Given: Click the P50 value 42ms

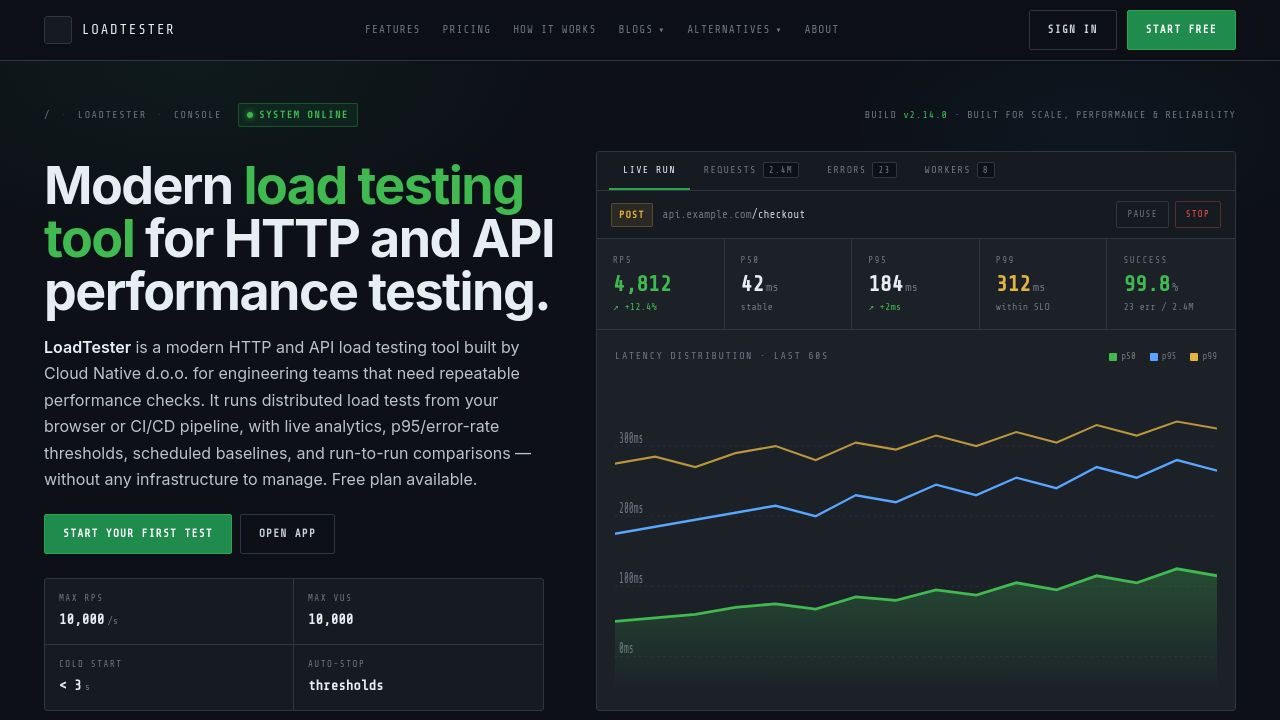Looking at the screenshot, I should coord(759,284).
